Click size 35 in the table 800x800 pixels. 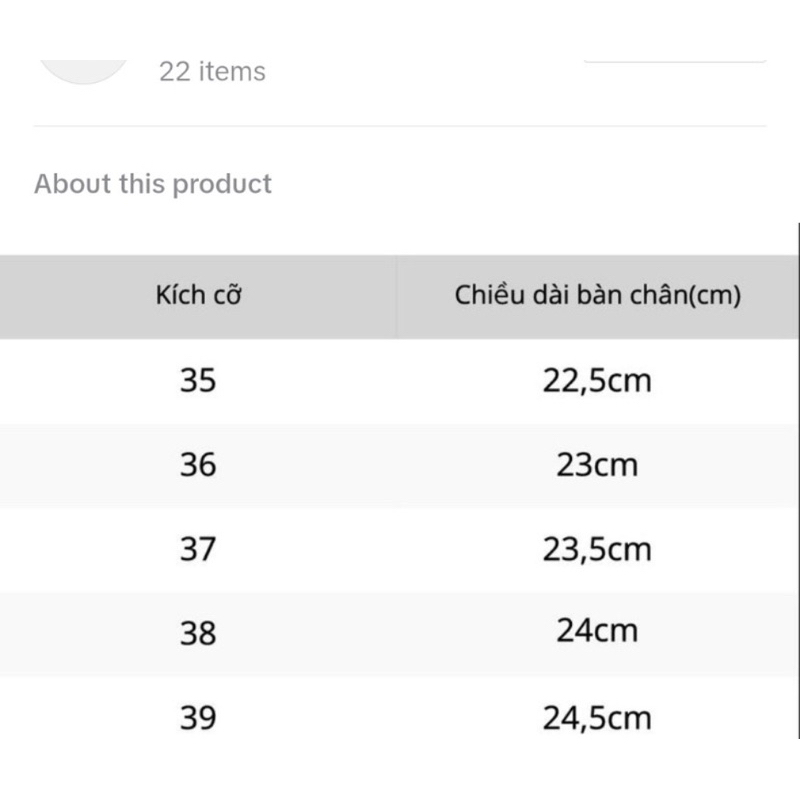click(198, 381)
